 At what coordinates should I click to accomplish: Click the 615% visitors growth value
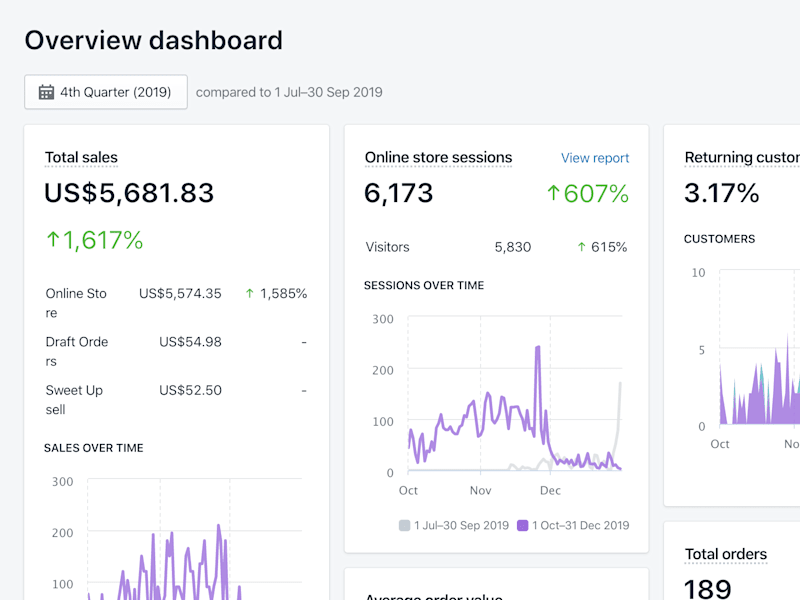tap(609, 247)
